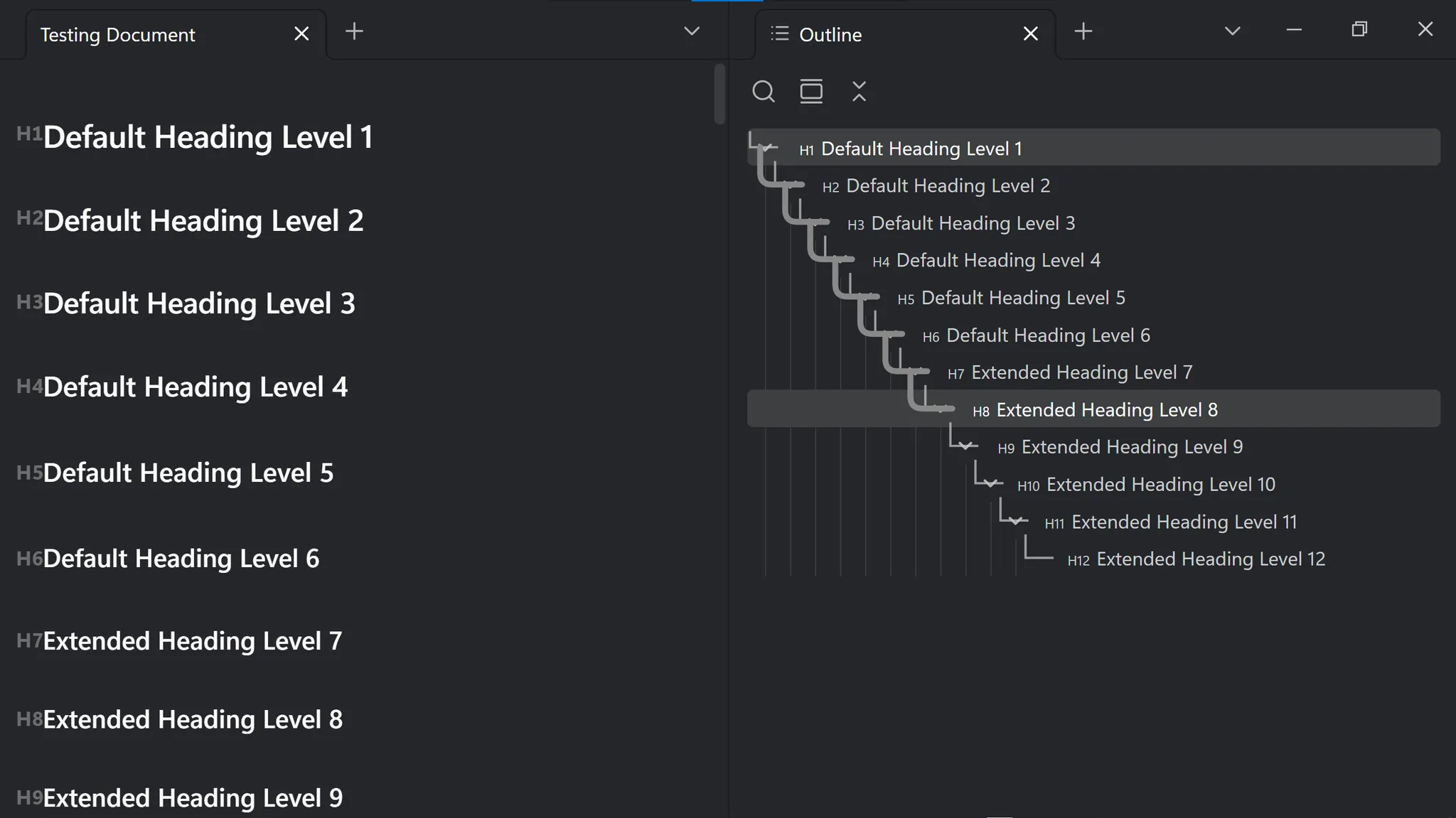
Task: Restore down the application window
Action: pos(1359,29)
